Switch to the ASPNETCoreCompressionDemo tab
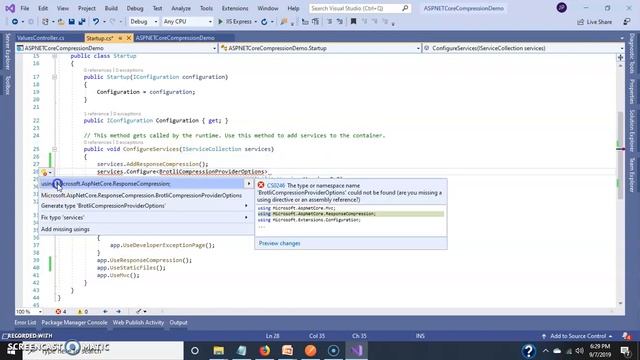Image resolution: width=640 pixels, height=360 pixels. click(175, 38)
